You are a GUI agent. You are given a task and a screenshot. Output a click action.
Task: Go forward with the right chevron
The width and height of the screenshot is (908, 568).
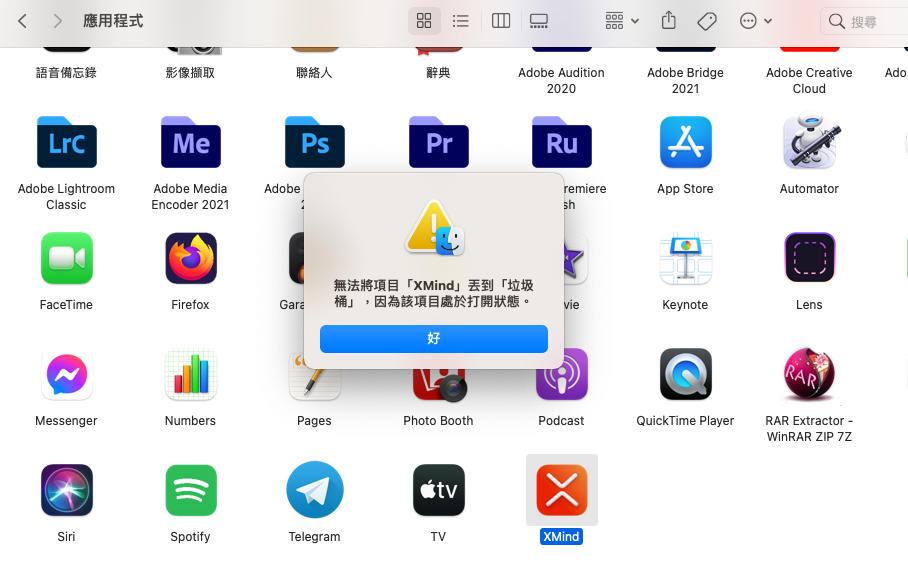(57, 21)
